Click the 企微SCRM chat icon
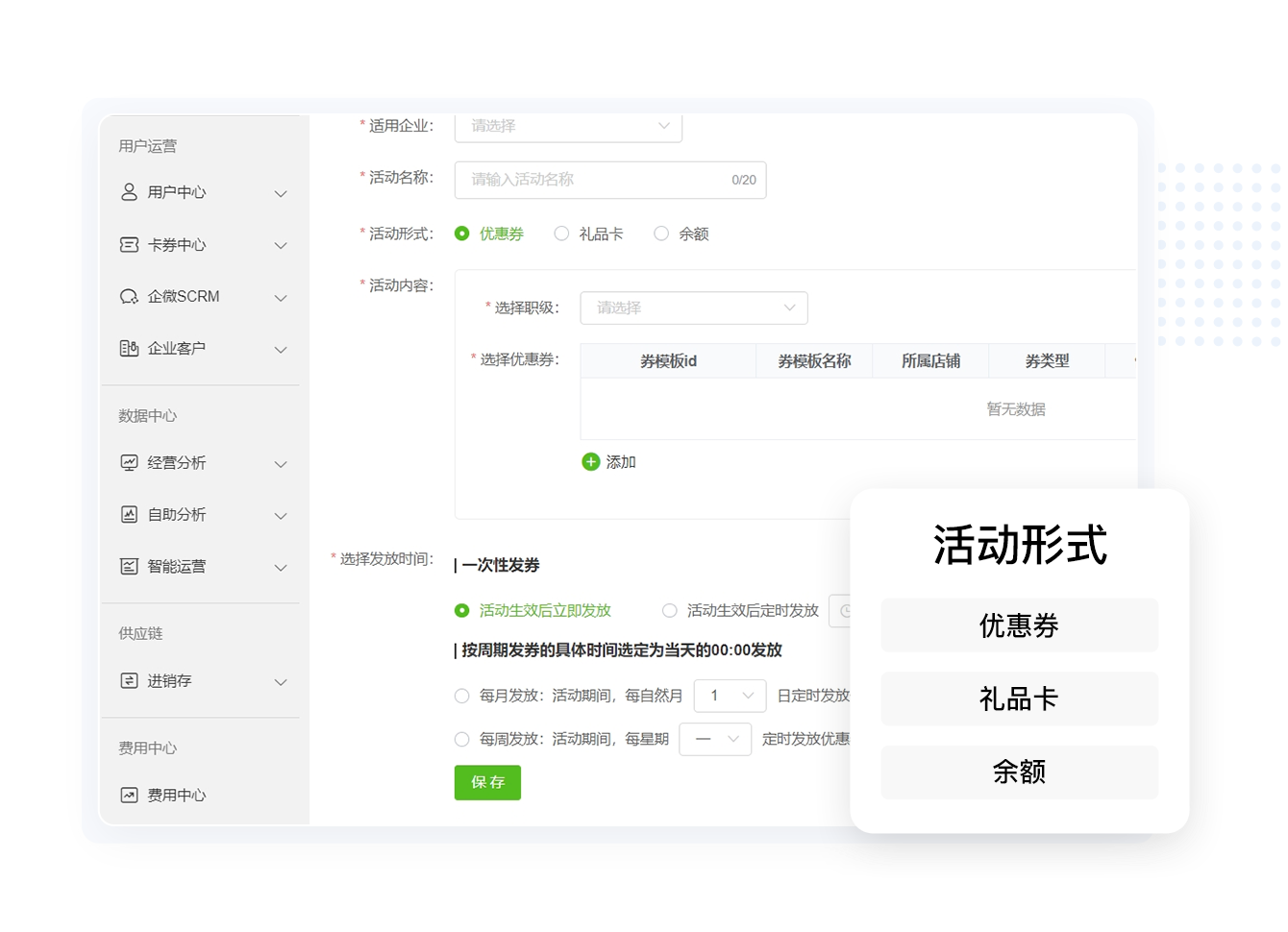This screenshot has width=1288, height=932. (129, 297)
